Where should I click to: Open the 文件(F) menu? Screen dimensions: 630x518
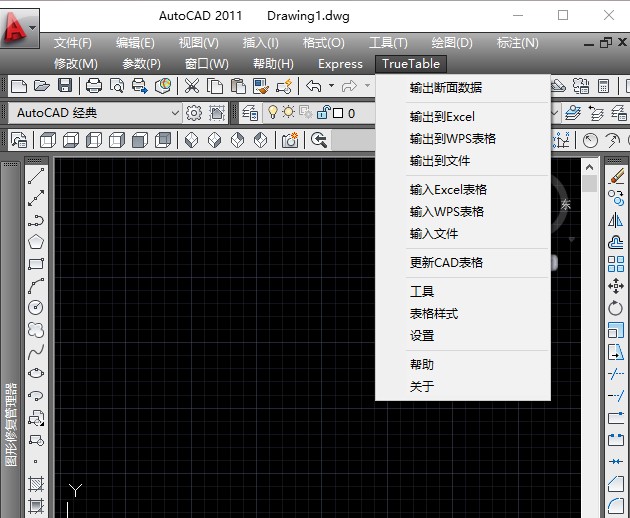coord(73,43)
